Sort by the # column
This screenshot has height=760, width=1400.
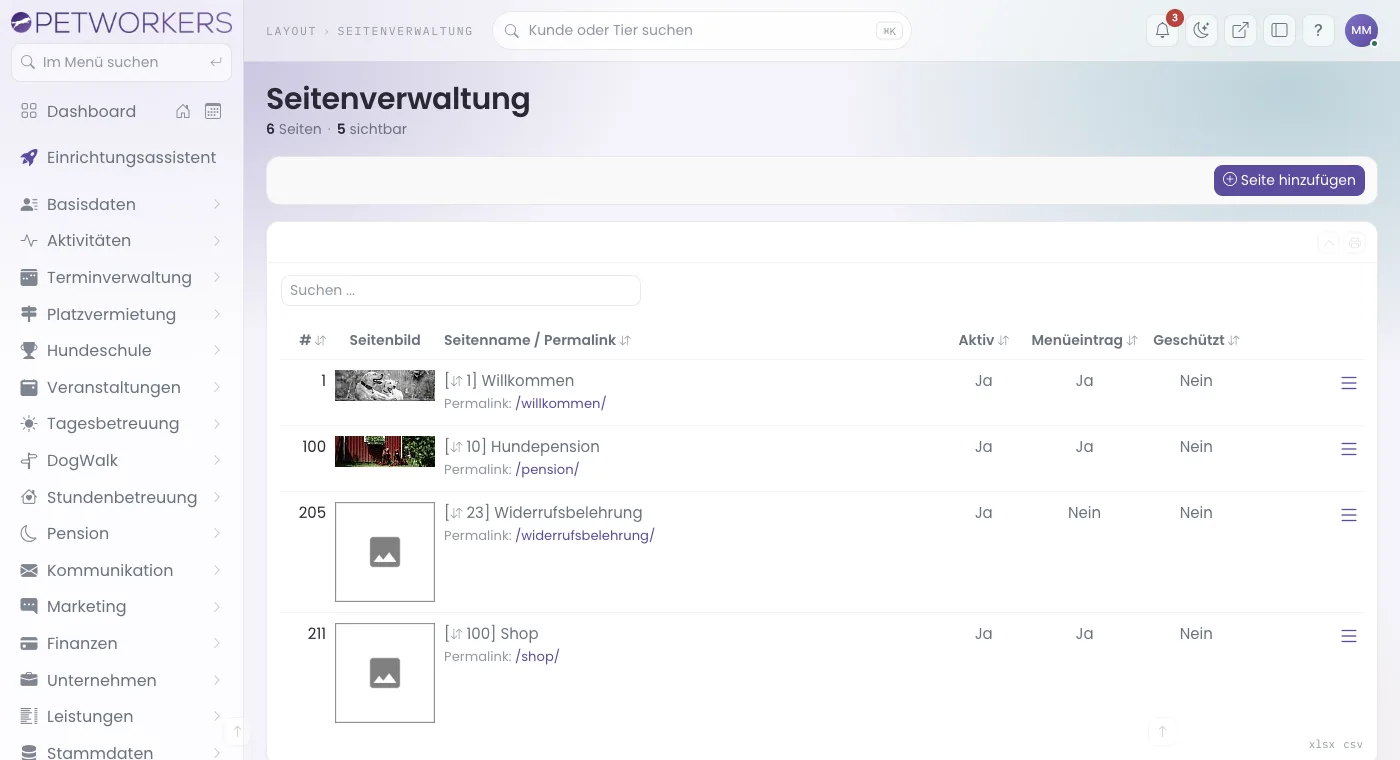click(313, 340)
